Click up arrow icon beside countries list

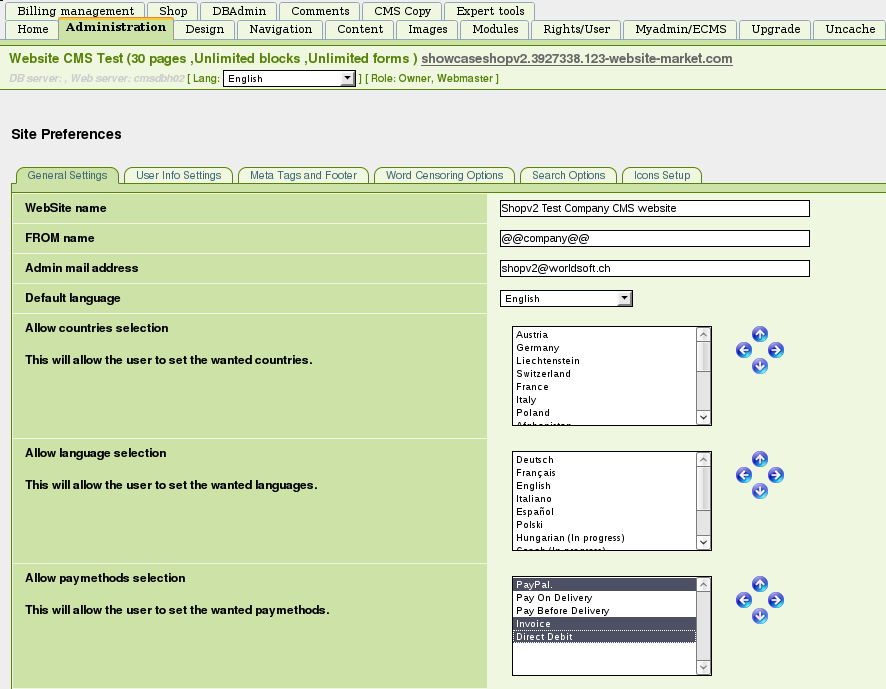760,334
